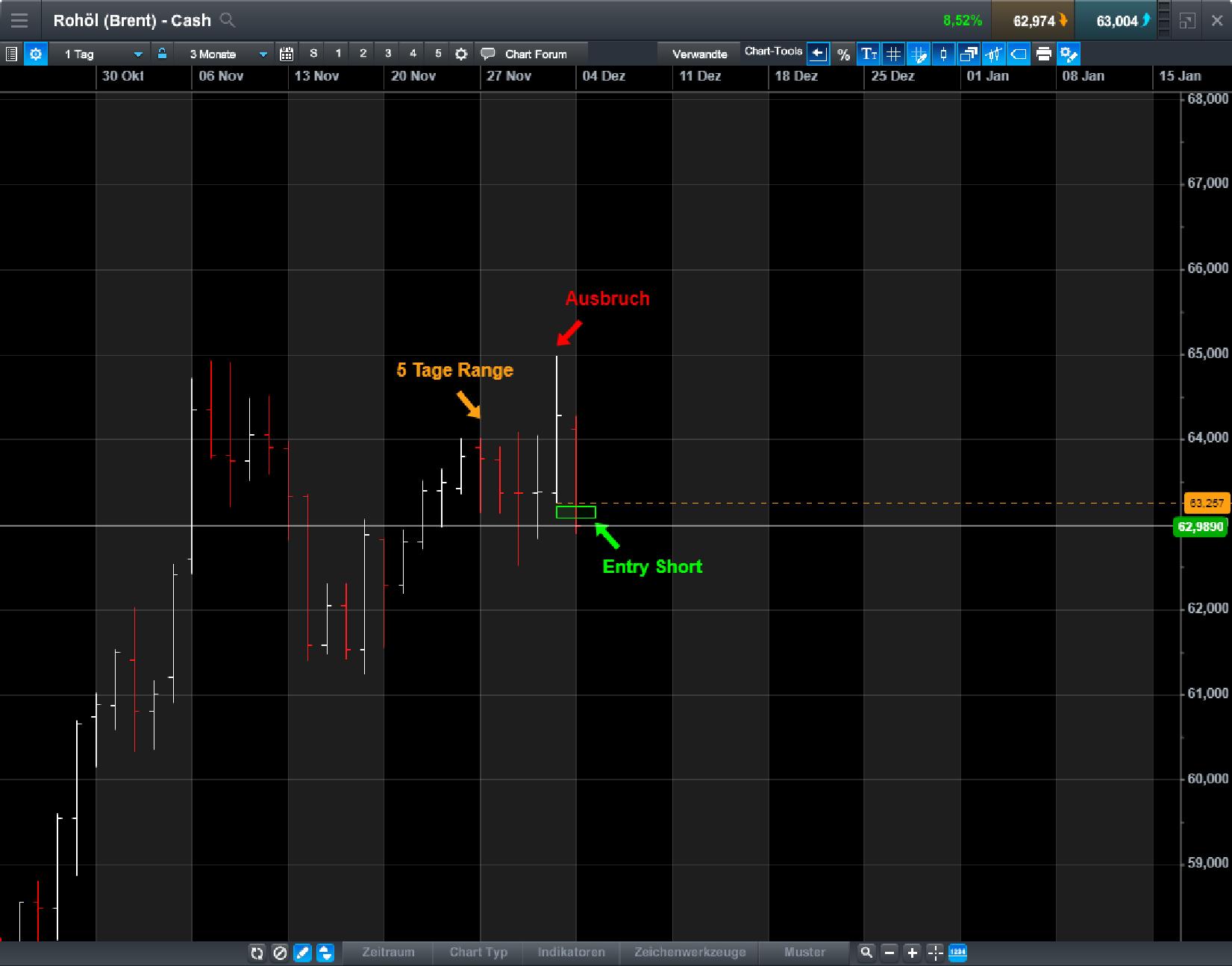Open the calendar date selector
Screen dimensions: 1232x966
(286, 53)
